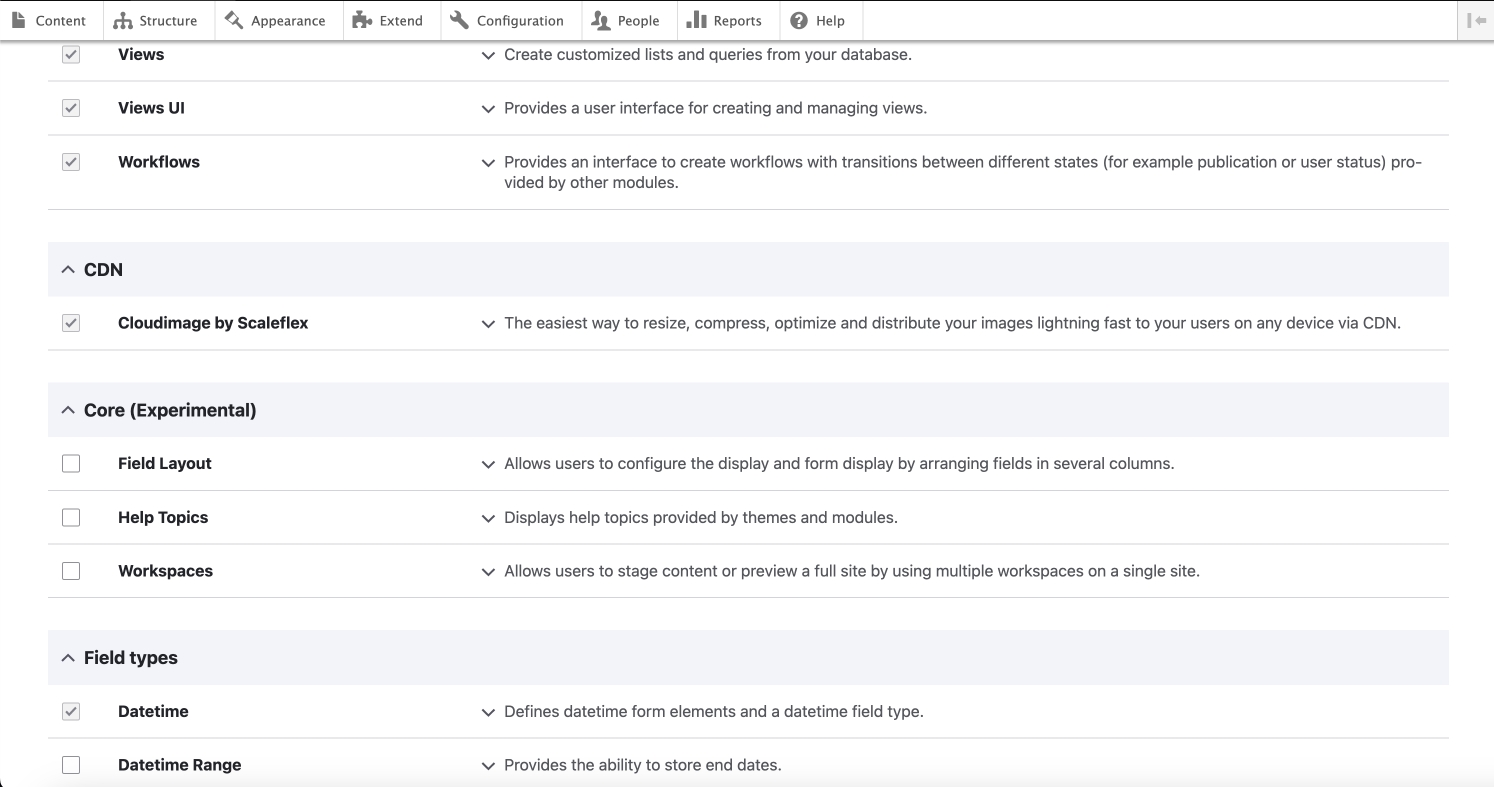Screen dimensions: 1494x787
Task: Enable the Datetime Range checkbox
Action: click(71, 765)
